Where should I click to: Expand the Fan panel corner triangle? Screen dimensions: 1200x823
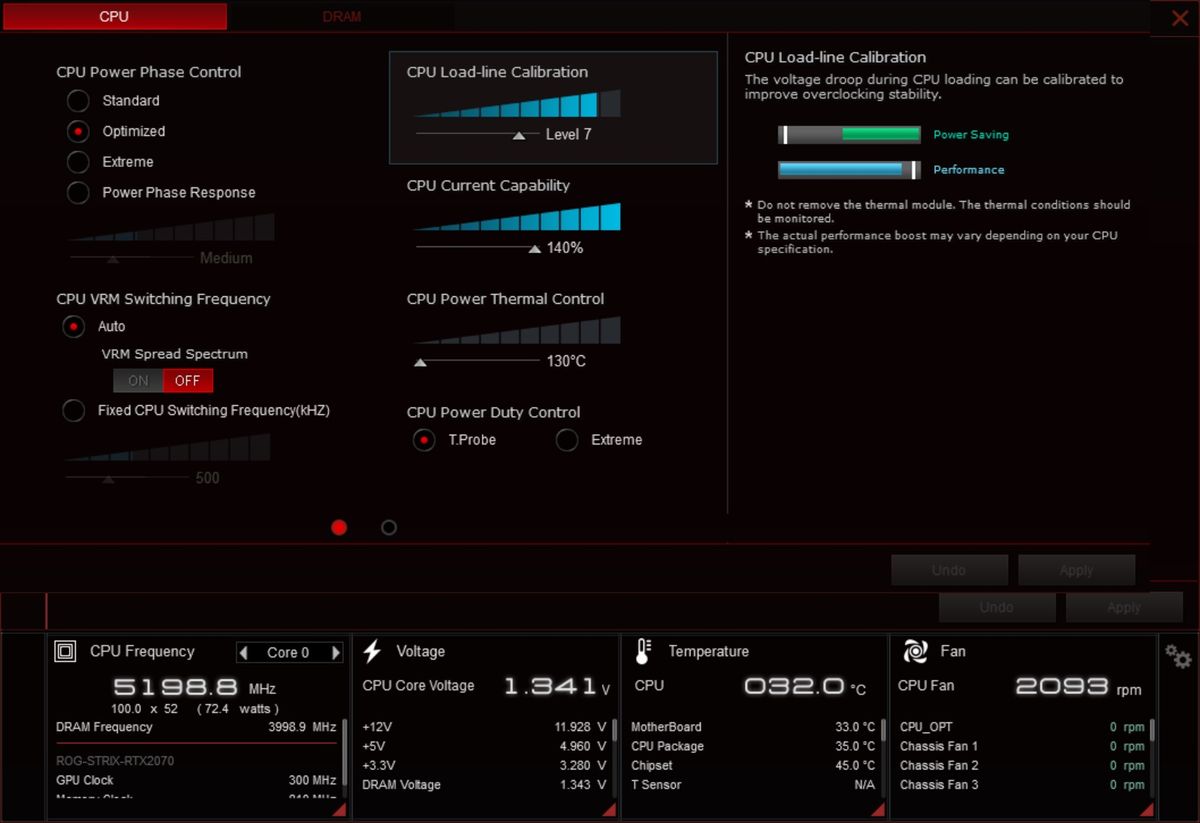(x=1147, y=809)
